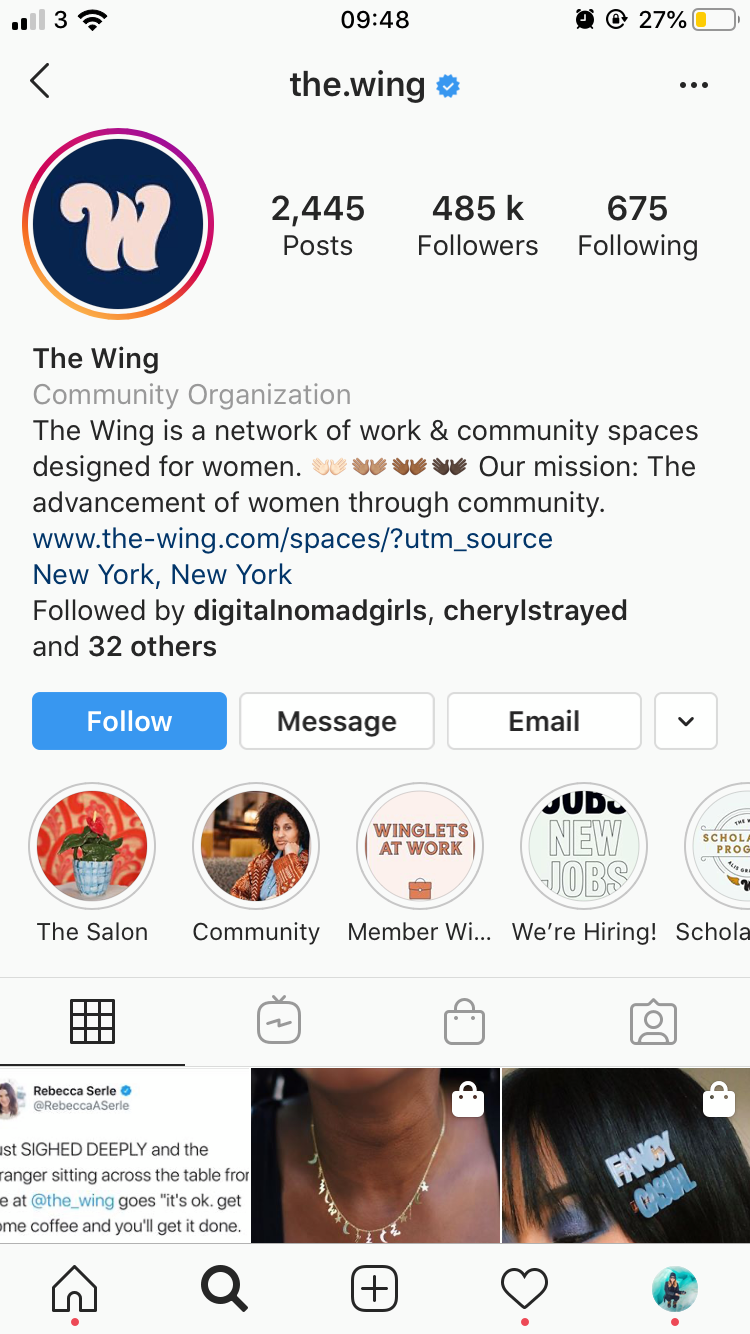Image resolution: width=750 pixels, height=1334 pixels.
Task: Open the three-dot options menu
Action: (x=693, y=85)
